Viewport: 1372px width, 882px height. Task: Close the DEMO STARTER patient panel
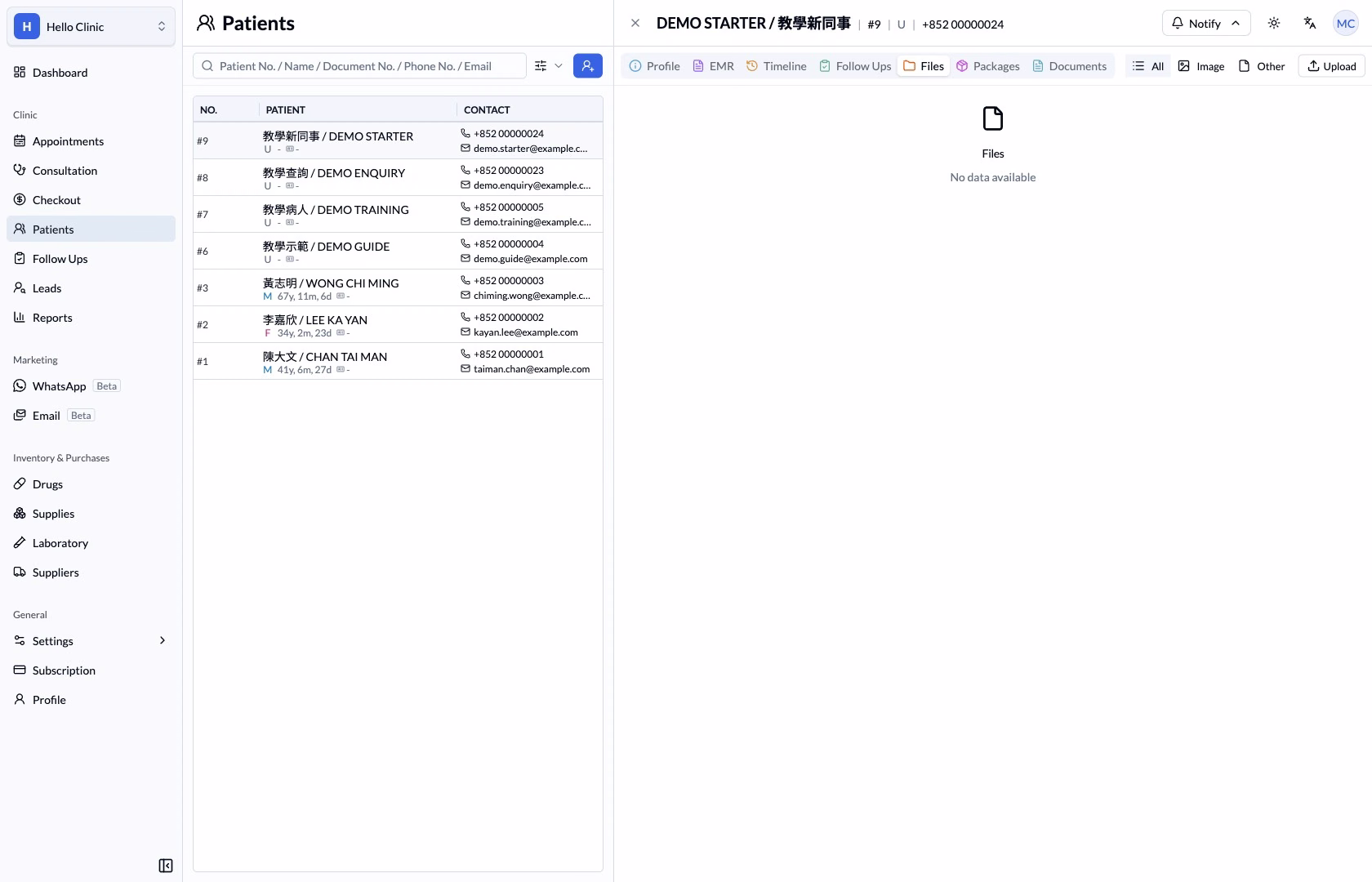click(635, 24)
